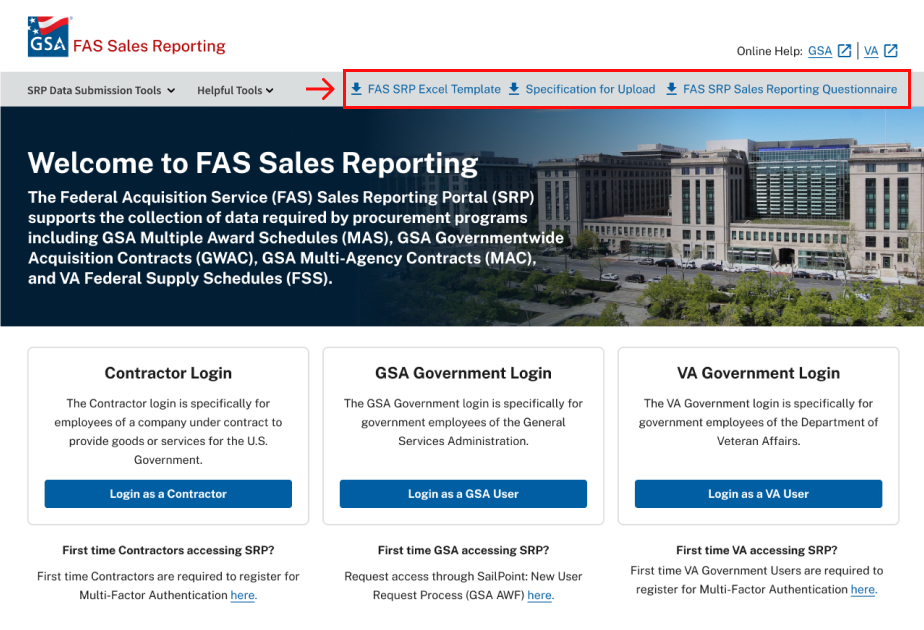
Task: Click the Welcome to FAS Sales Reporting heading
Action: 253,163
